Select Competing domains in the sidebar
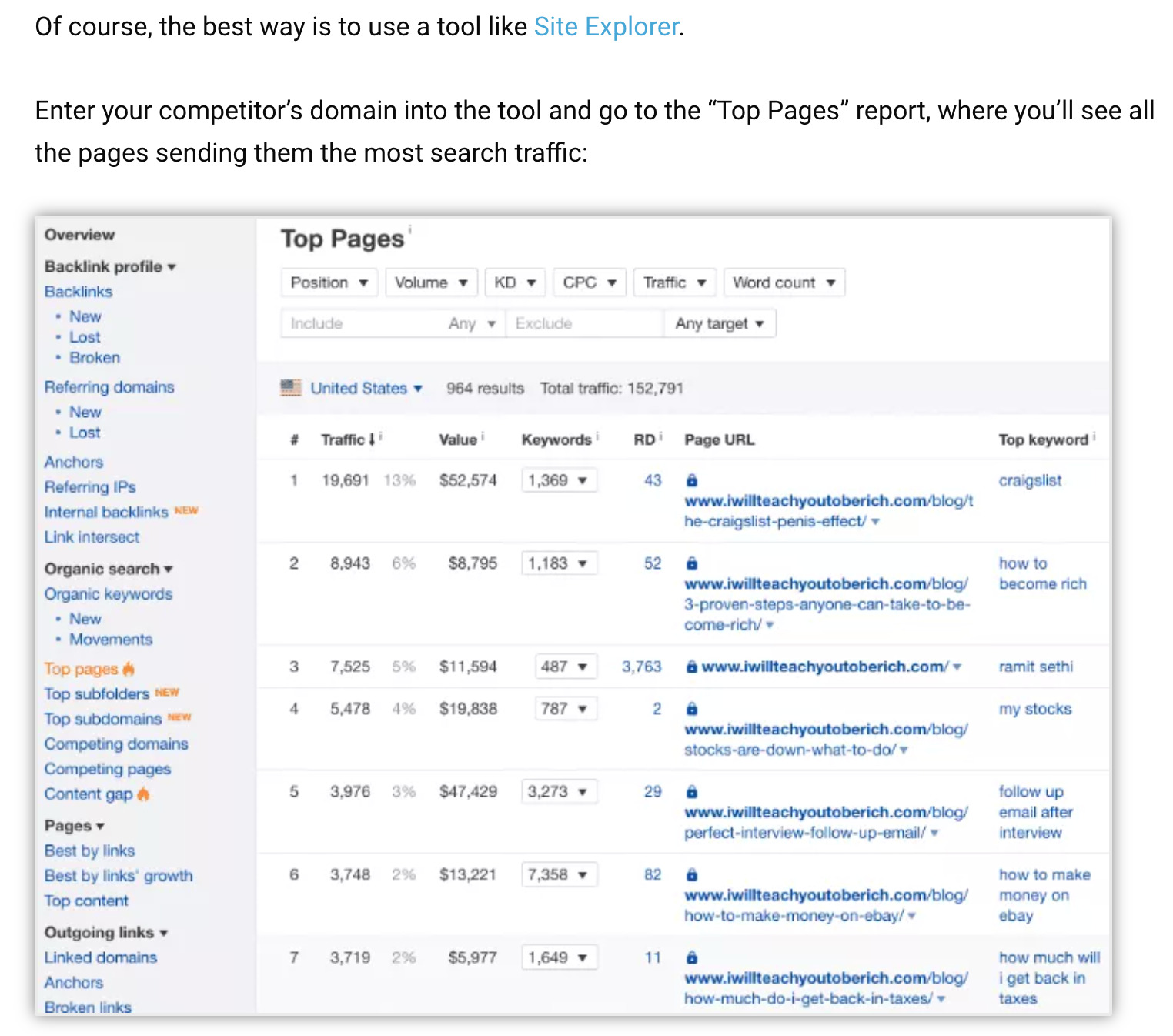Image resolution: width=1173 pixels, height=1036 pixels. [116, 744]
